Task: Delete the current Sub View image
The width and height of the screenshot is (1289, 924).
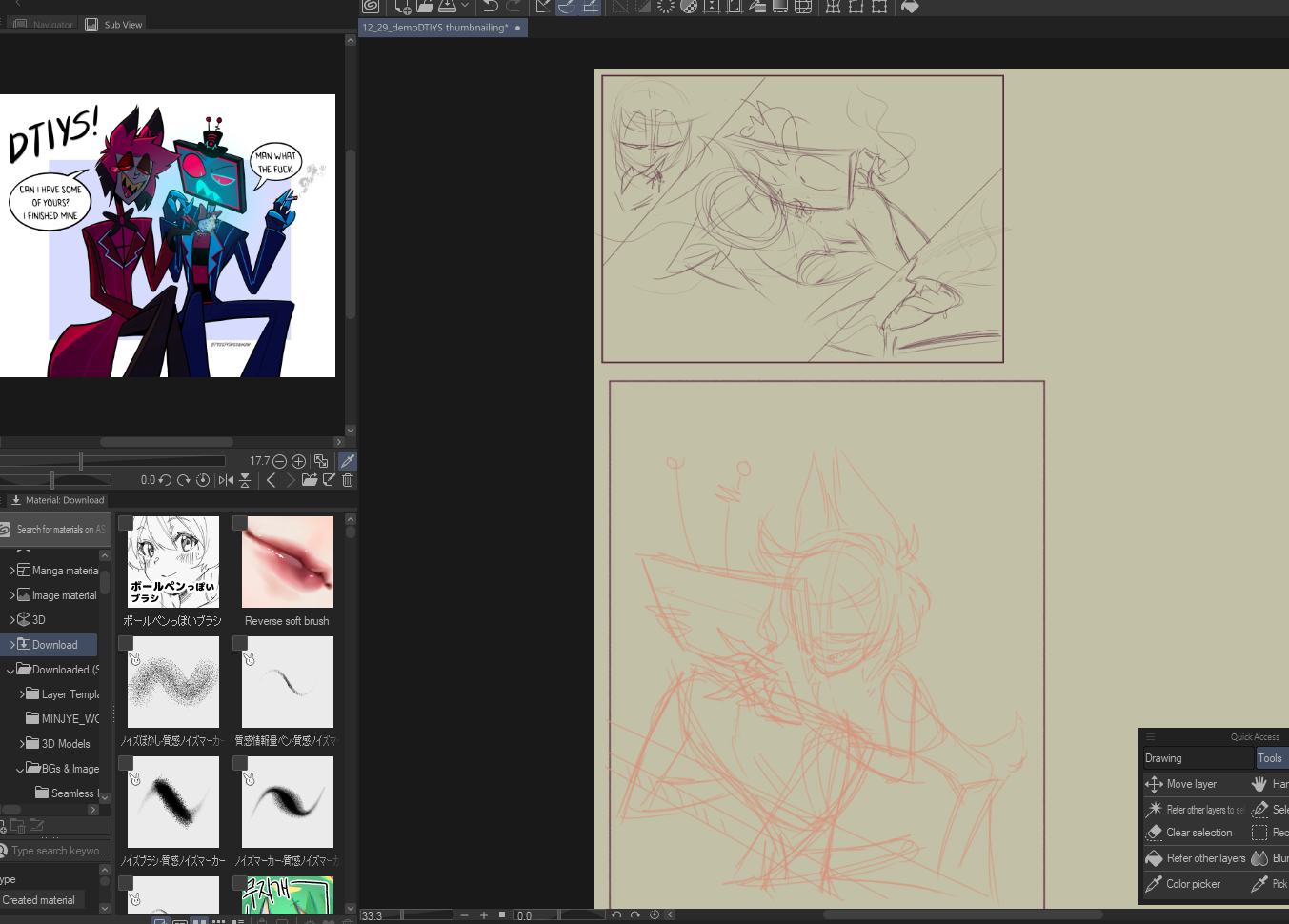Action: [348, 480]
